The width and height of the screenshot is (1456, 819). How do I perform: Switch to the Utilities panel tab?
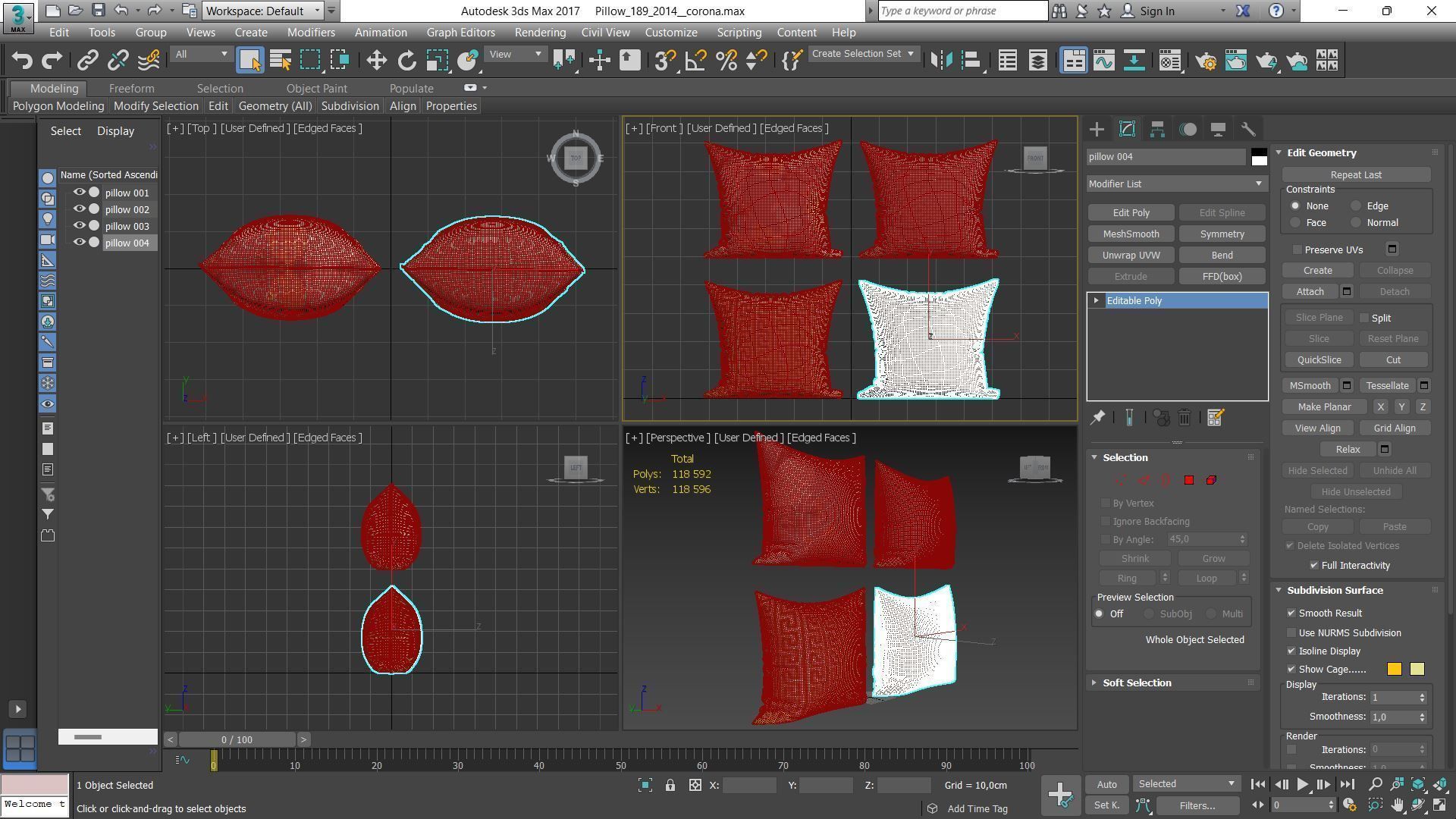pyautogui.click(x=1248, y=130)
